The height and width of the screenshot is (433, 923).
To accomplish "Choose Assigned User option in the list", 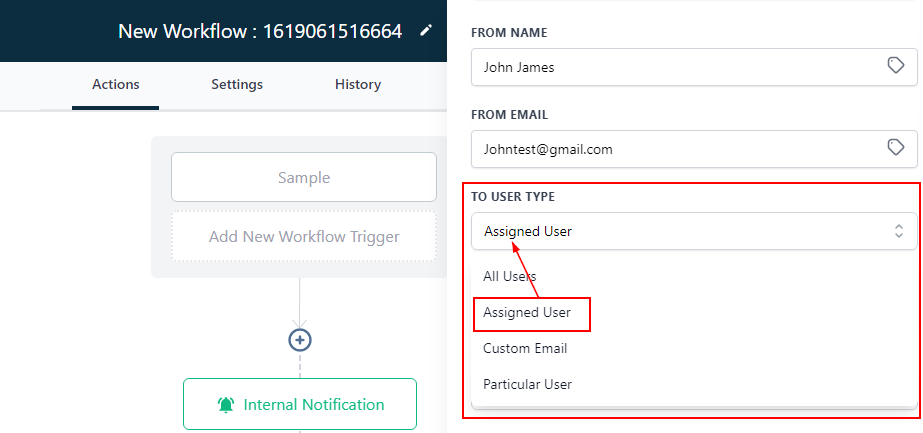I will pyautogui.click(x=528, y=312).
